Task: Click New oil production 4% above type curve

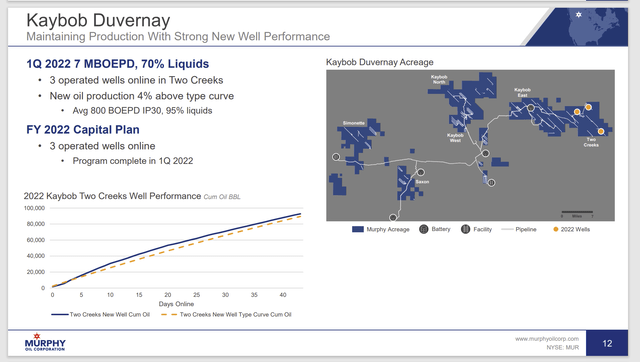Action: [142, 96]
